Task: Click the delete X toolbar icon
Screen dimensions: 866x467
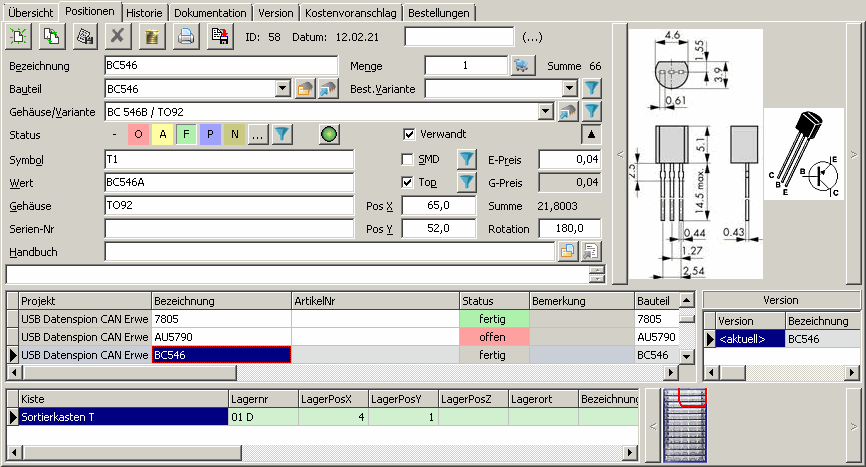Action: pyautogui.click(x=118, y=37)
